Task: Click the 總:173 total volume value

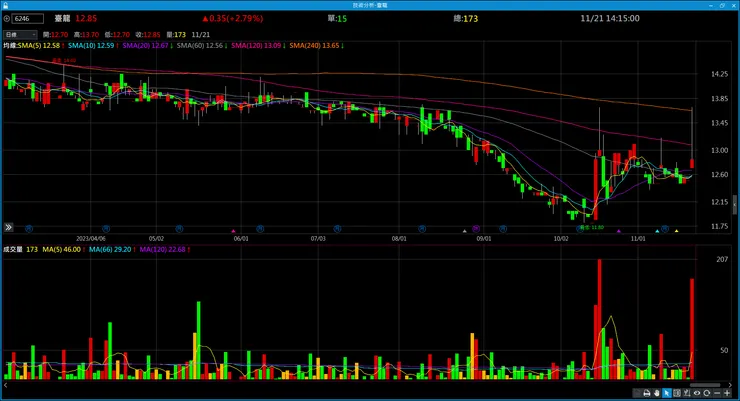Action: (x=465, y=19)
